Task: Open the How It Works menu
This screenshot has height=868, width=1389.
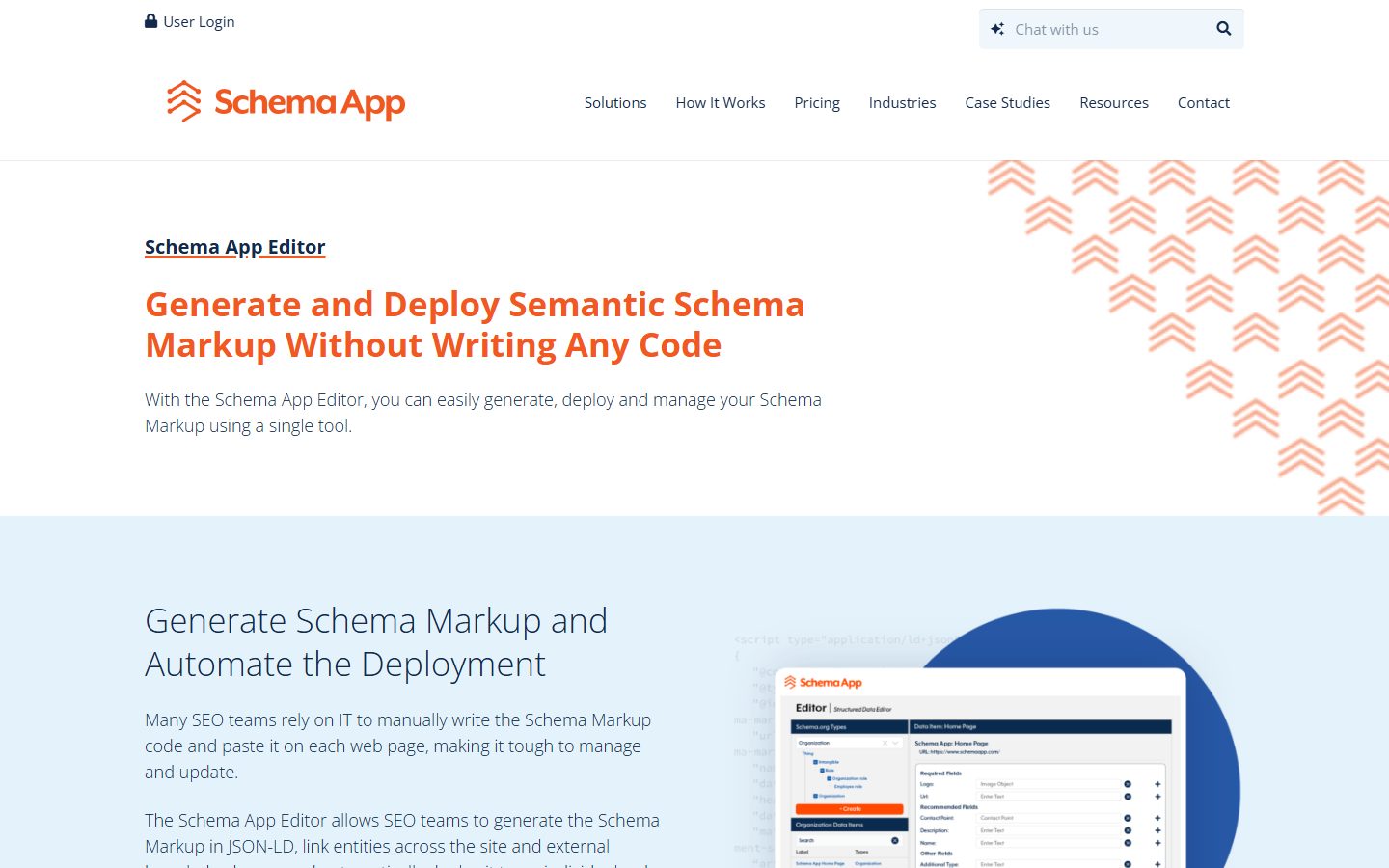Action: 721,102
